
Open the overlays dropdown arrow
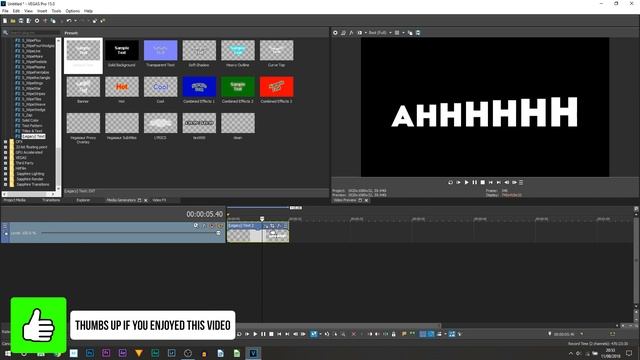click(x=403, y=33)
